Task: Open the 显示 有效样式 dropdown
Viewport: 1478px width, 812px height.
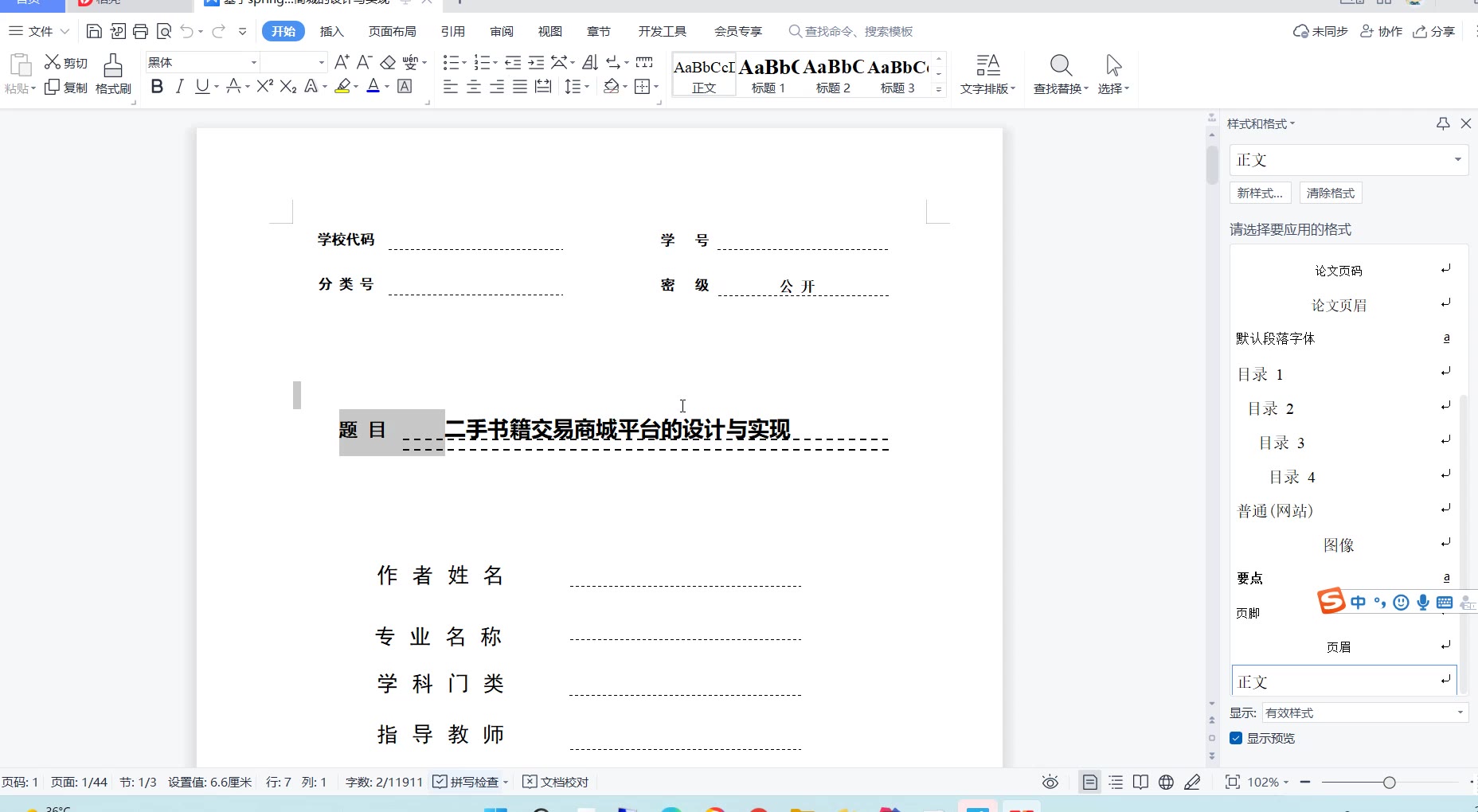Action: (1365, 712)
